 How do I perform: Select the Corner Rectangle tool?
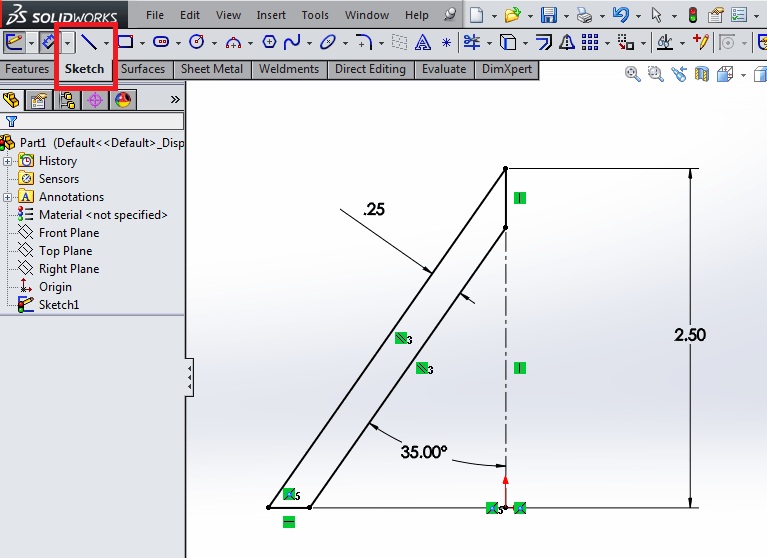[x=125, y=42]
